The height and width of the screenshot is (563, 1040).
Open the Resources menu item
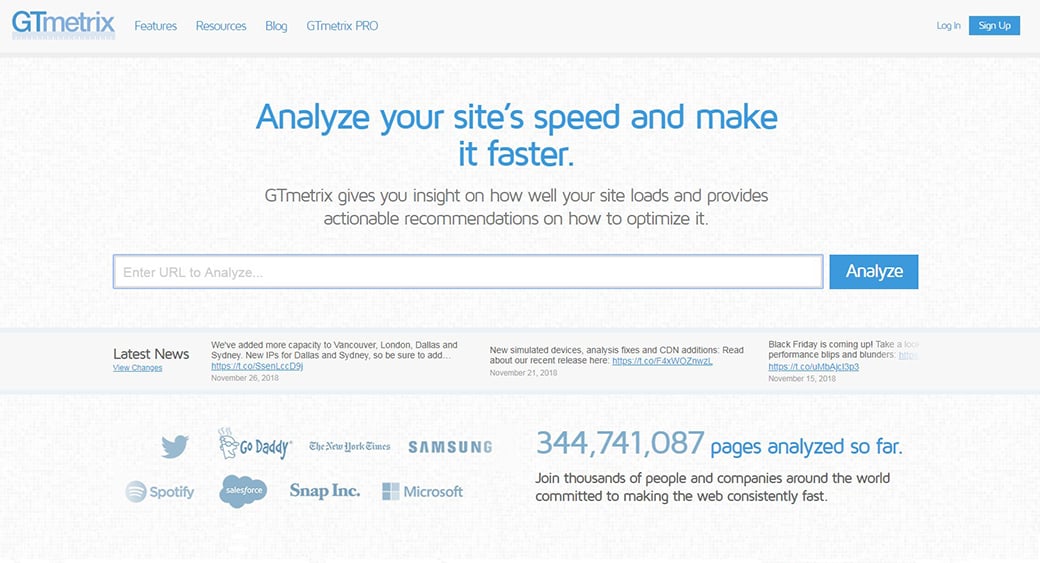coord(221,26)
